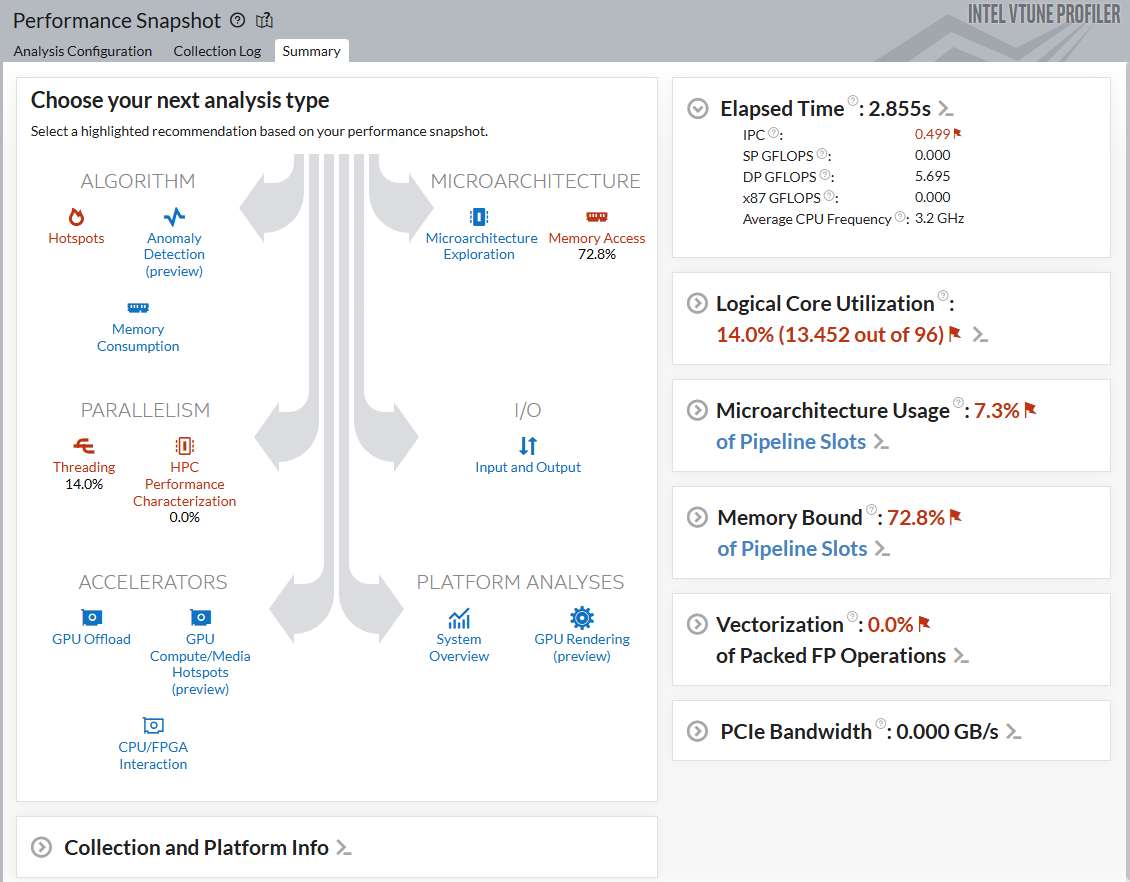Click the GPU Offload link
This screenshot has height=882, width=1130.
[91, 639]
